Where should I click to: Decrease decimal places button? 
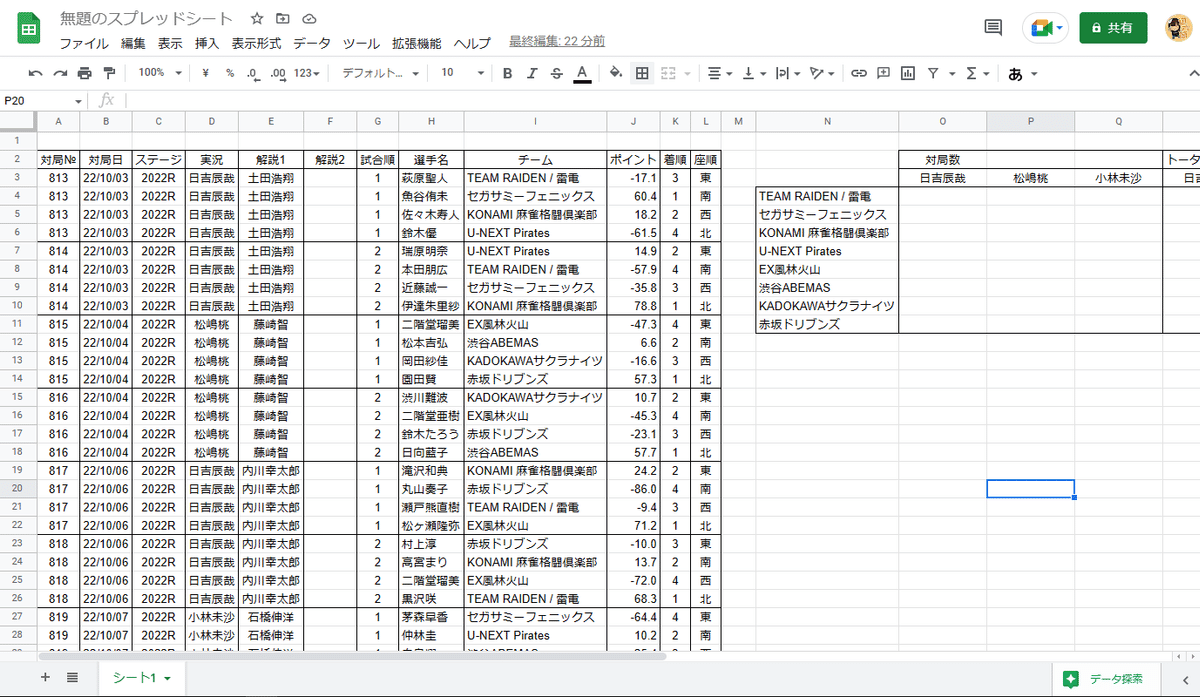253,73
